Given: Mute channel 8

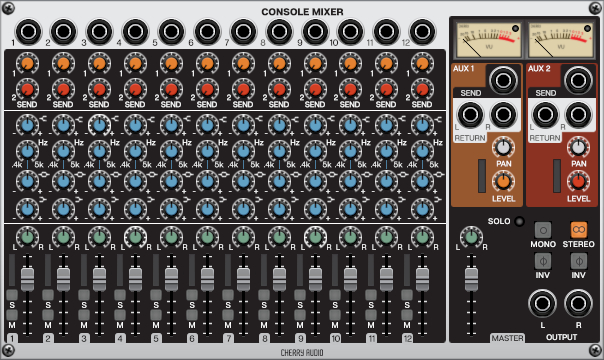Looking at the screenshot, I should [x=264, y=315].
